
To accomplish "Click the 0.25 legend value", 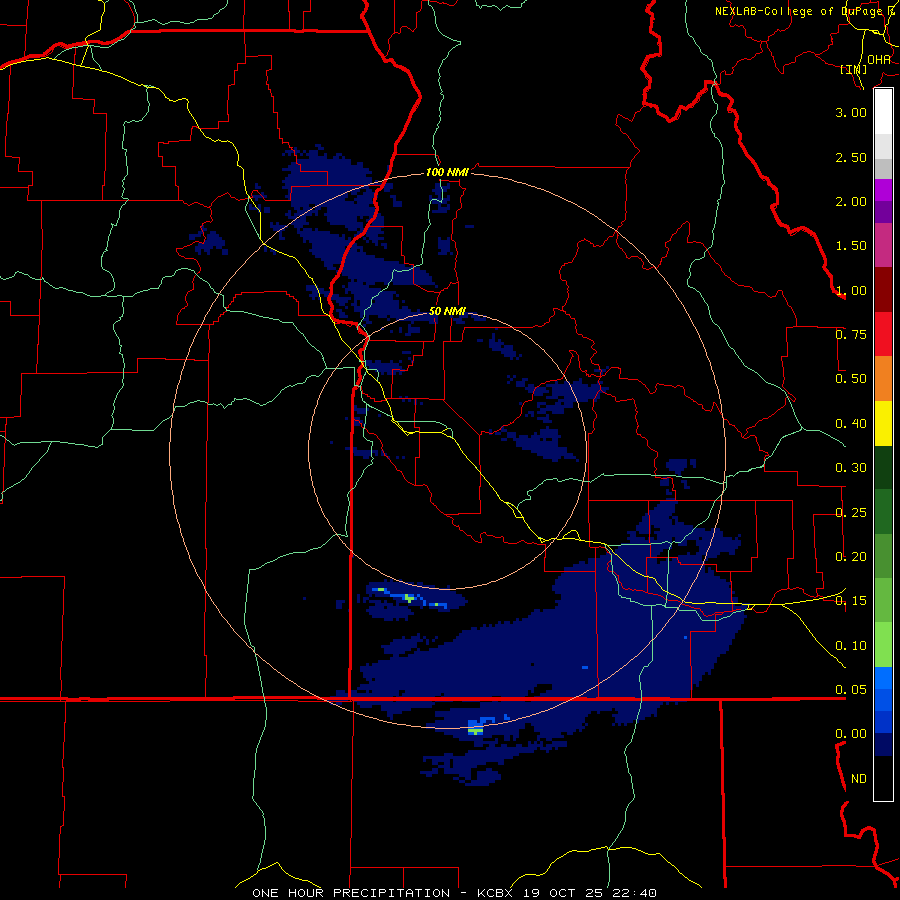I will [851, 513].
